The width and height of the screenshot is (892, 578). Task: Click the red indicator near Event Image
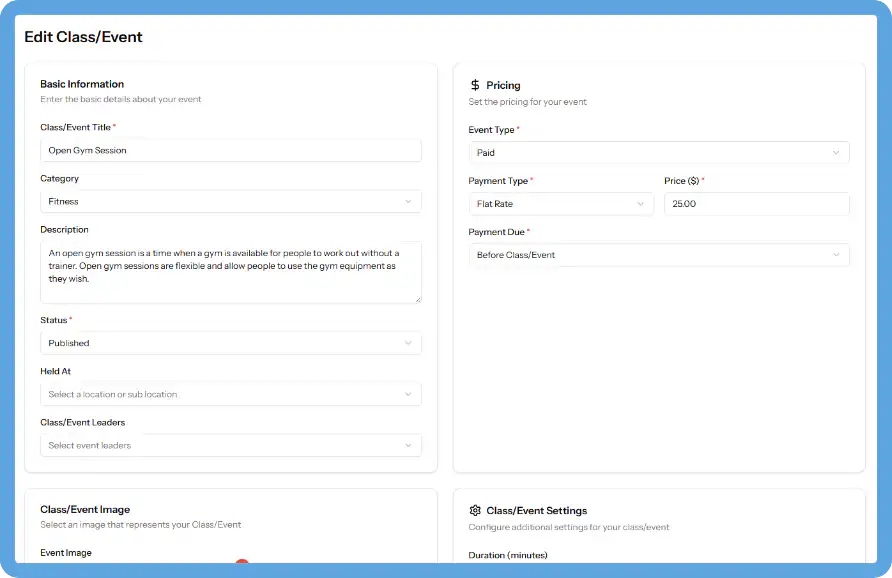pyautogui.click(x=241, y=565)
